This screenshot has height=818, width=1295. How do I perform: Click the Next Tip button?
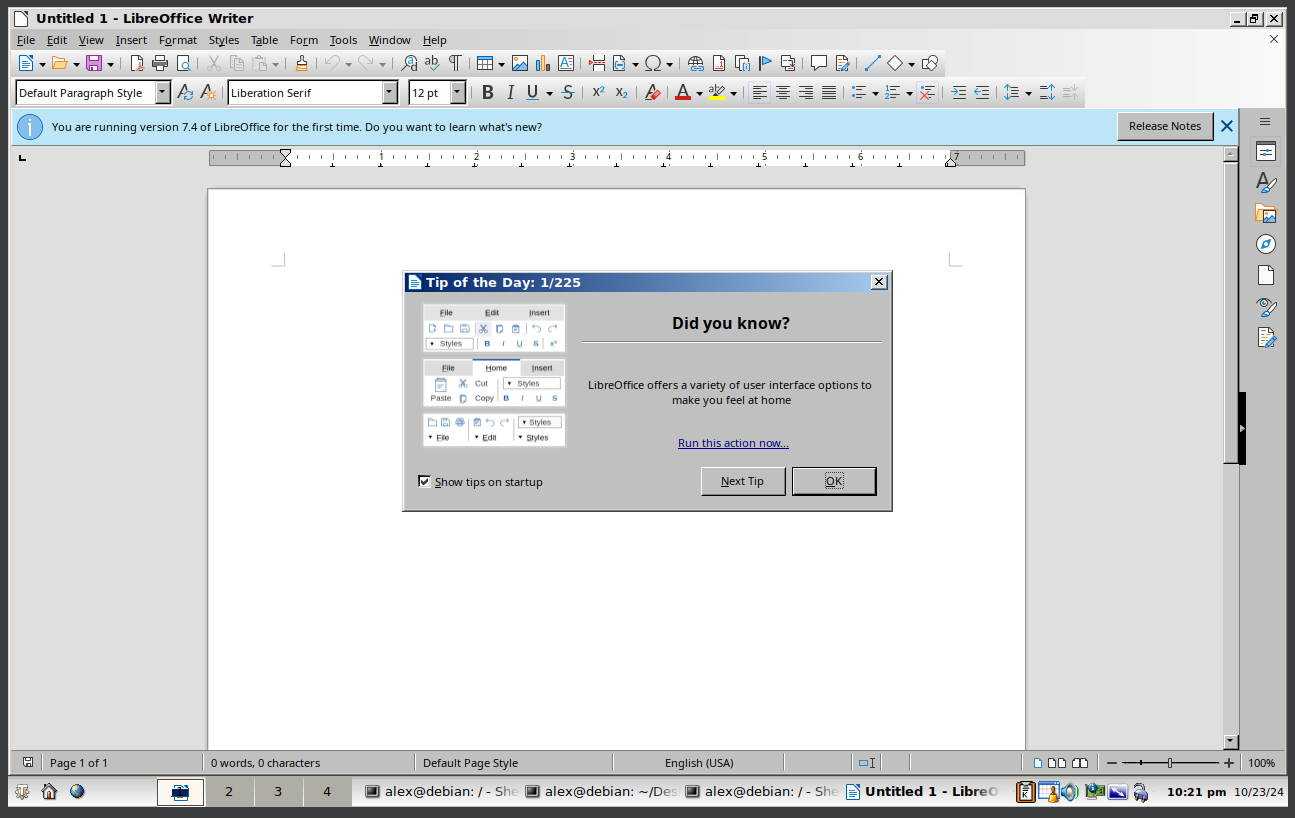(x=742, y=481)
